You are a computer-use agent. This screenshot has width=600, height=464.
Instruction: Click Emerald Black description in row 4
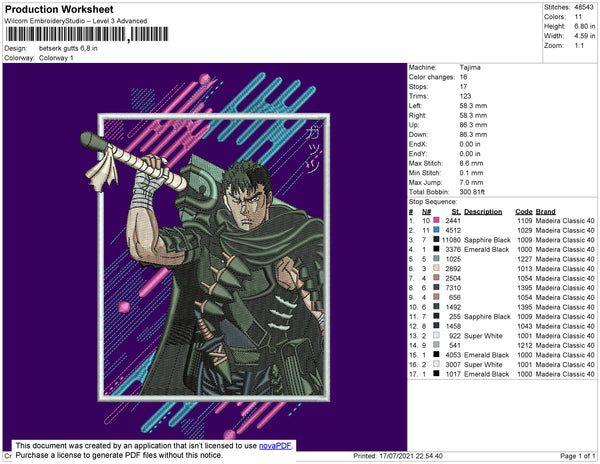(x=486, y=249)
